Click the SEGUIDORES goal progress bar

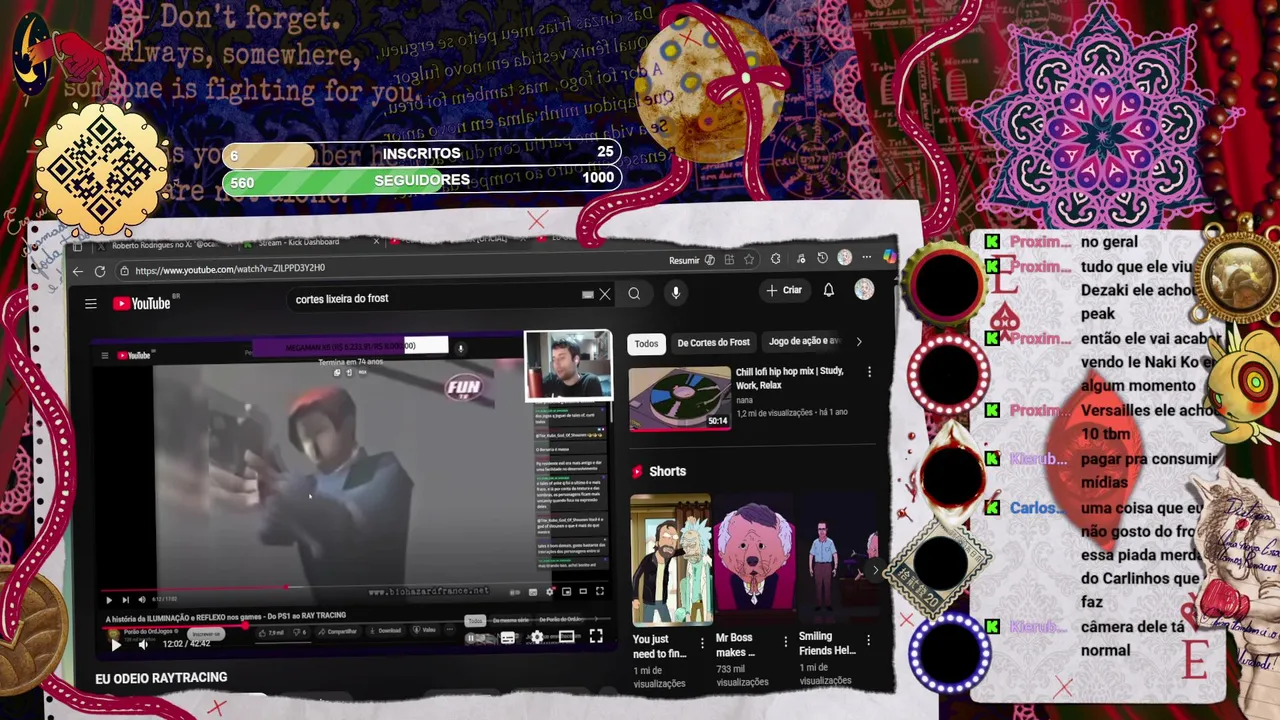(x=422, y=180)
